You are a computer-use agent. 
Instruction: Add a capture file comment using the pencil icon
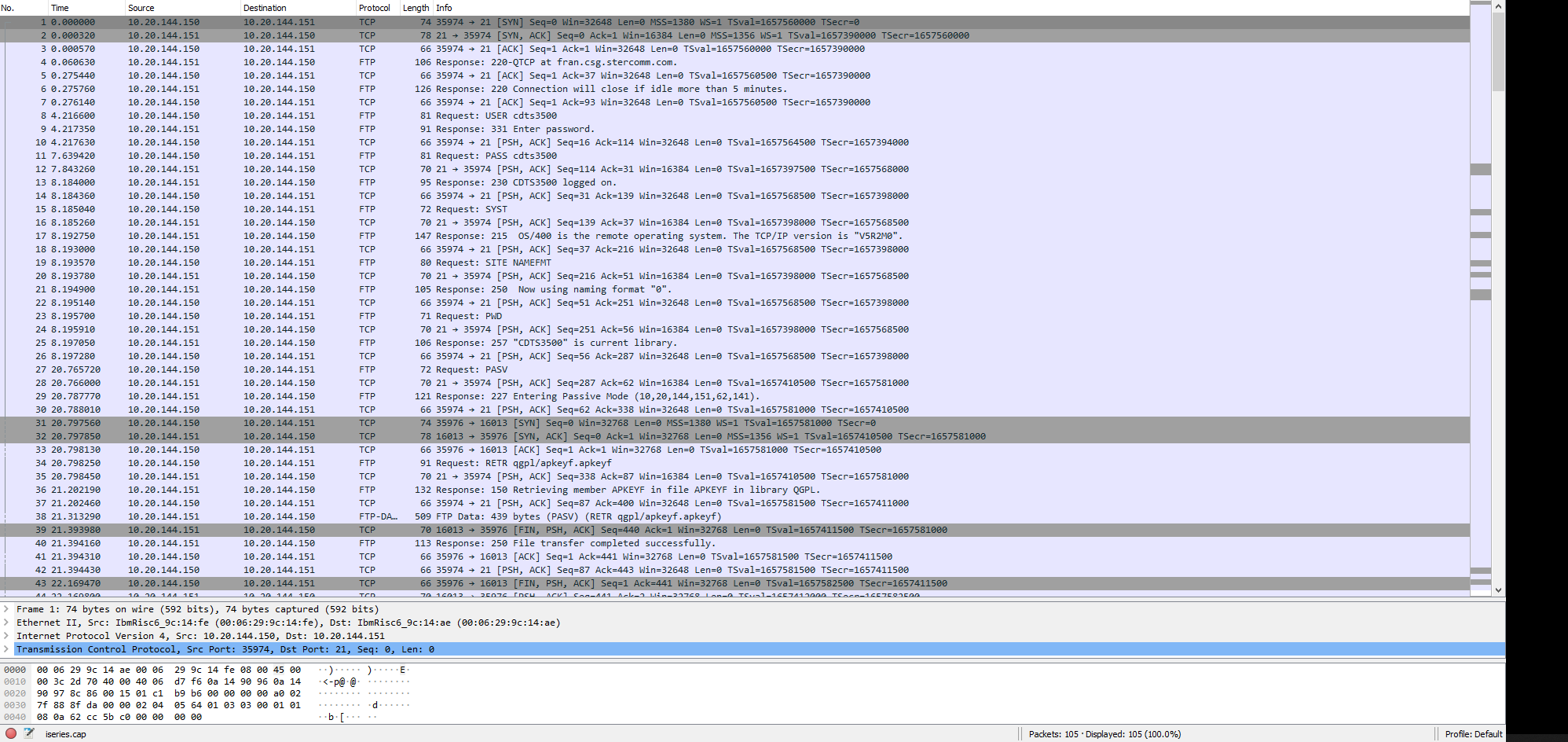[28, 733]
